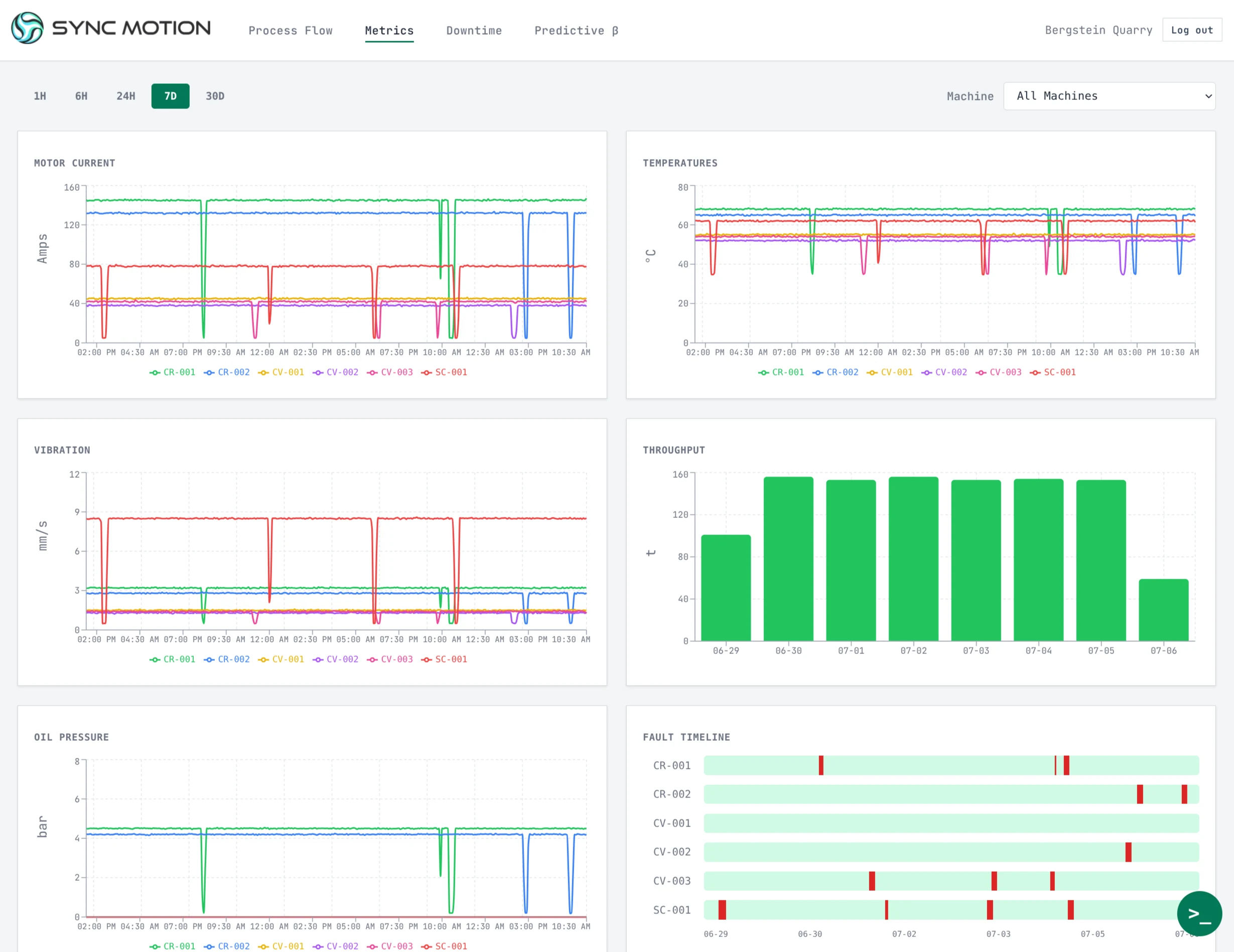The height and width of the screenshot is (952, 1234).
Task: Switch to the 30D time range
Action: click(215, 96)
